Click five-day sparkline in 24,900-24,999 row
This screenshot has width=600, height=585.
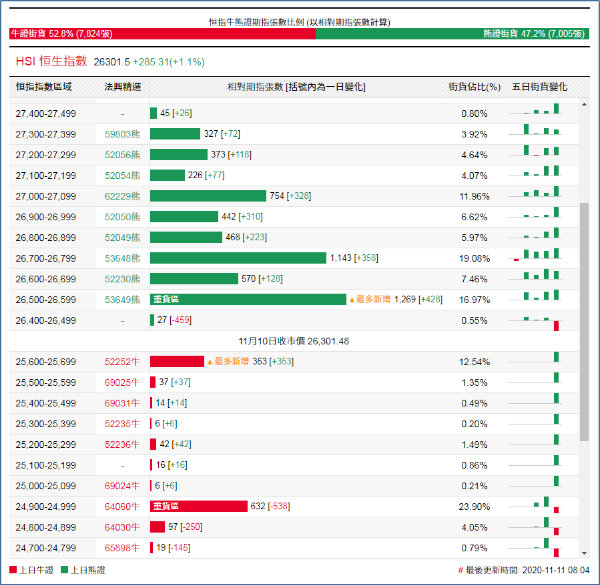click(x=535, y=505)
